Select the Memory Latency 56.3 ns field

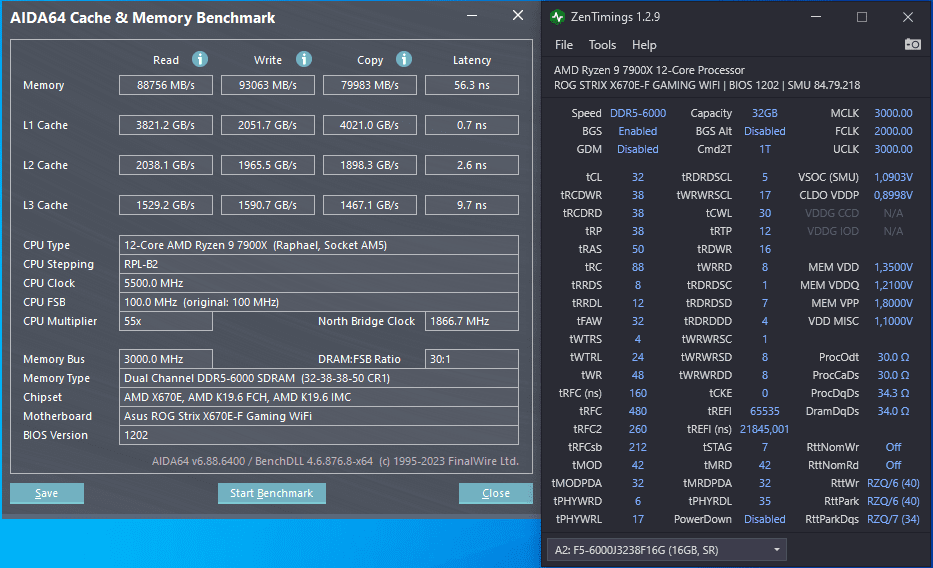coord(472,85)
